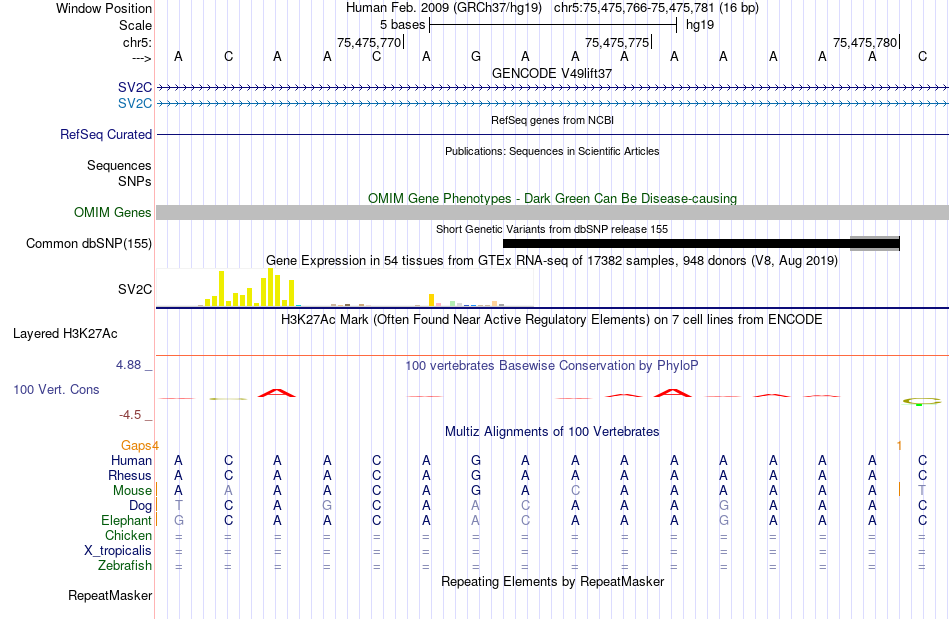This screenshot has height=619, width=950.
Task: Click the hg19 label beside the scale bar
Action: (x=700, y=25)
